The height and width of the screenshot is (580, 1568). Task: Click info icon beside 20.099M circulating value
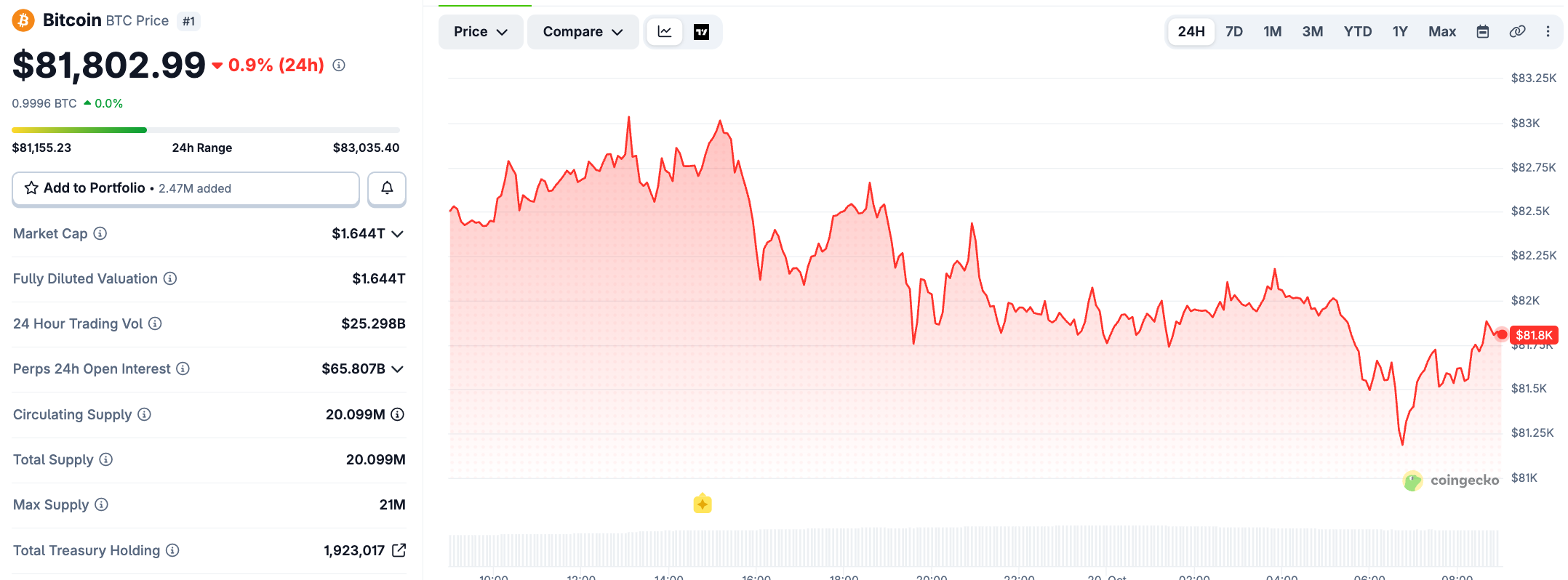point(398,414)
